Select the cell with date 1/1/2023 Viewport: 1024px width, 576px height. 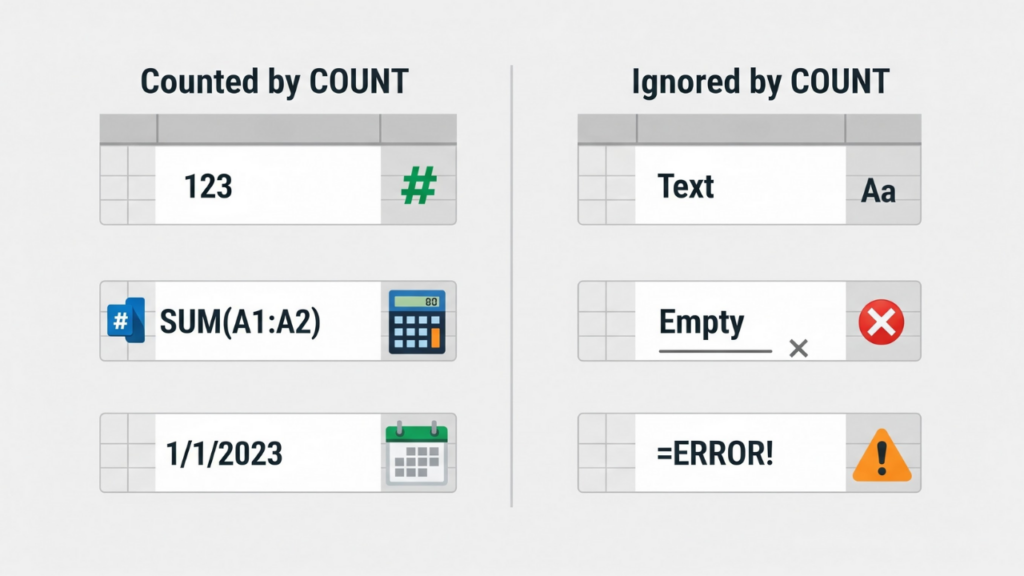[267, 453]
